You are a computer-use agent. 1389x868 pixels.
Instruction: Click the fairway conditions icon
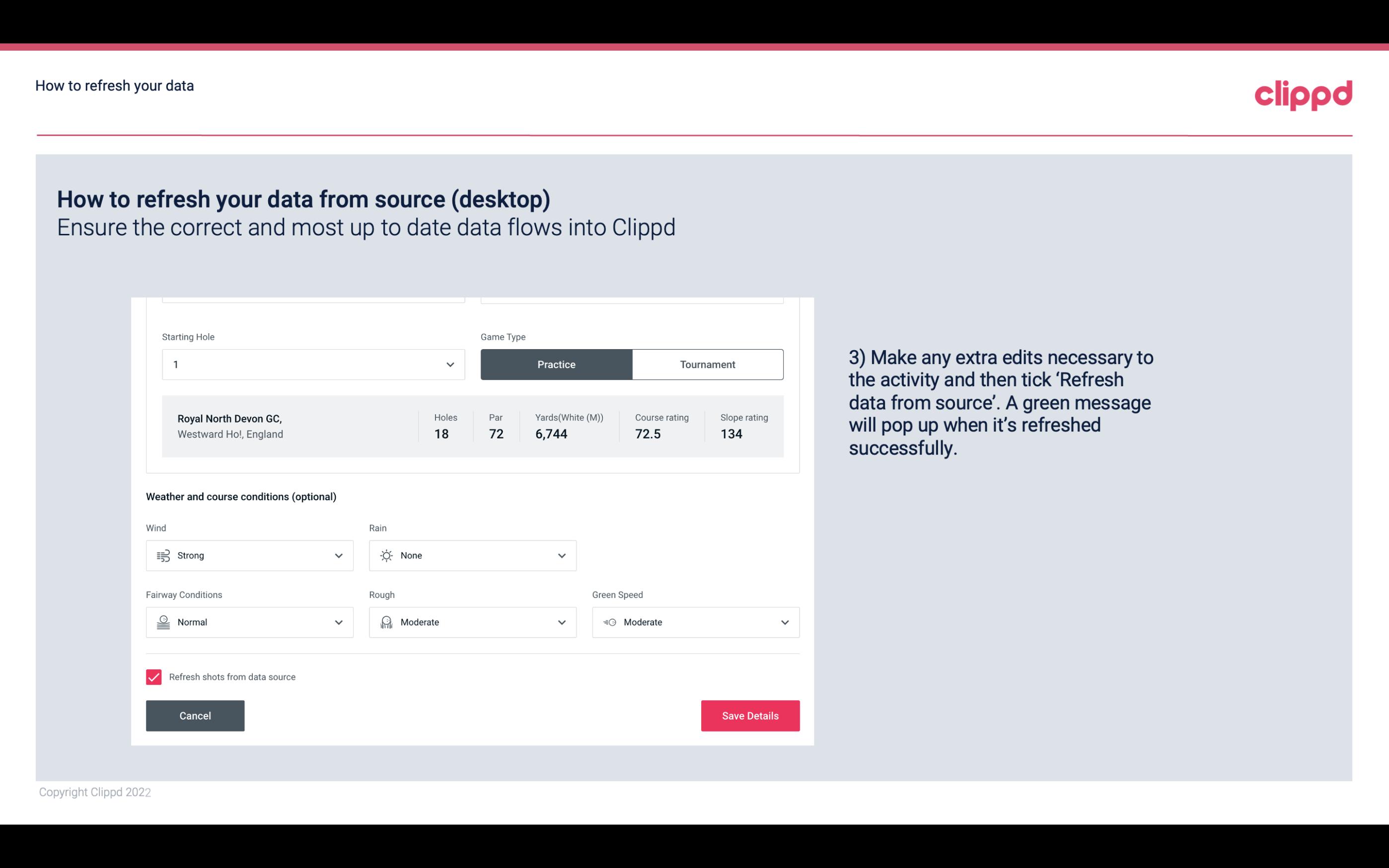[162, 622]
